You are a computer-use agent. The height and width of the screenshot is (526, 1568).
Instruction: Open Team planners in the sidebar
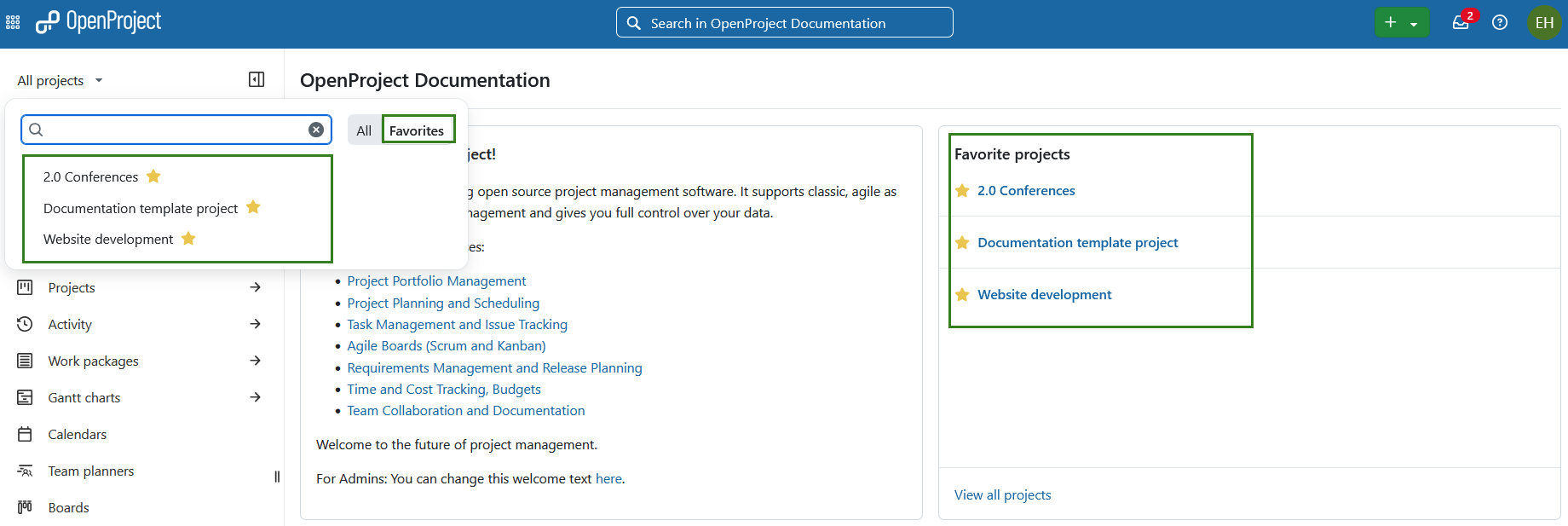pyautogui.click(x=91, y=471)
